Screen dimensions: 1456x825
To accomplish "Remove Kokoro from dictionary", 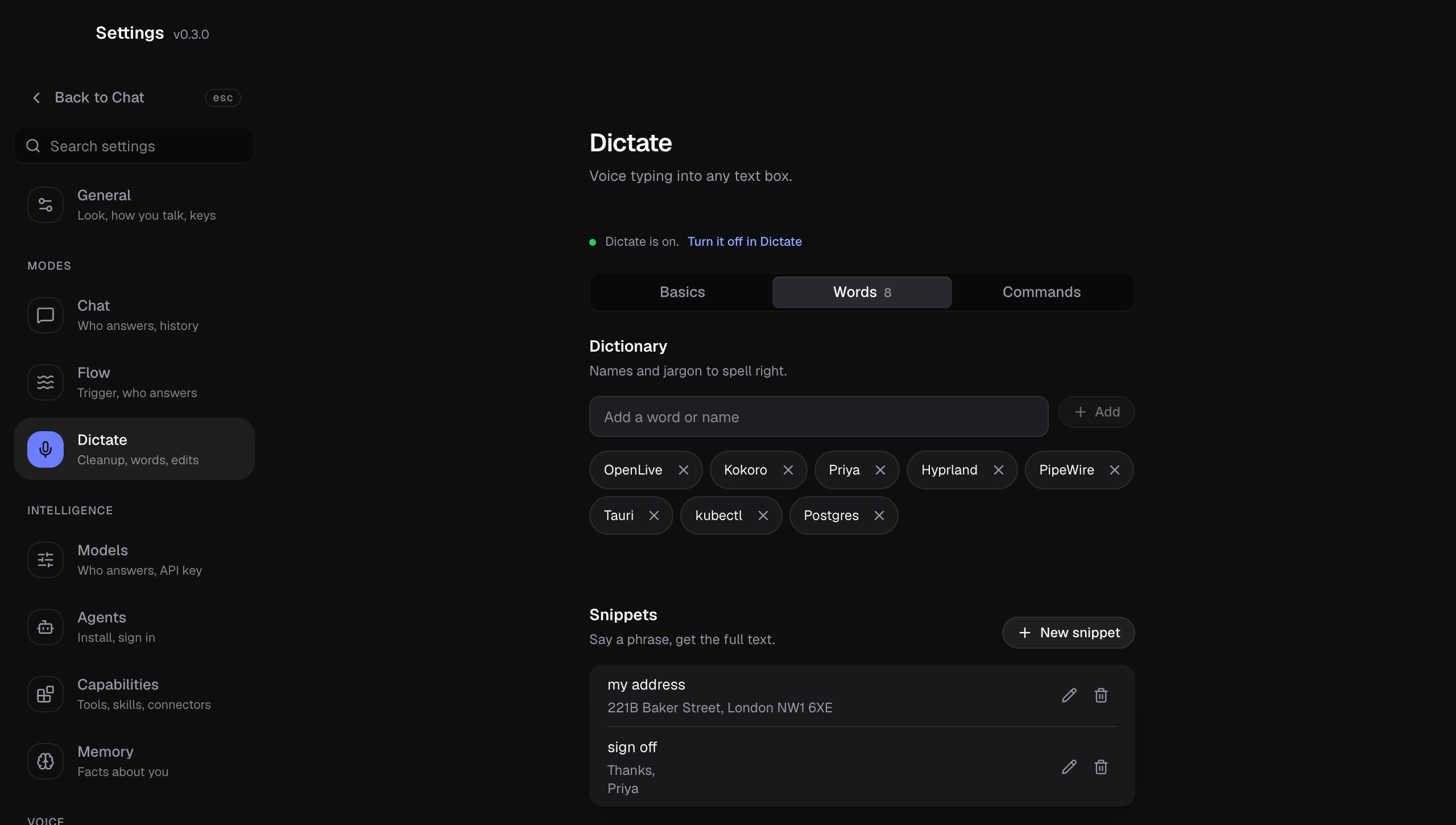I will click(788, 470).
